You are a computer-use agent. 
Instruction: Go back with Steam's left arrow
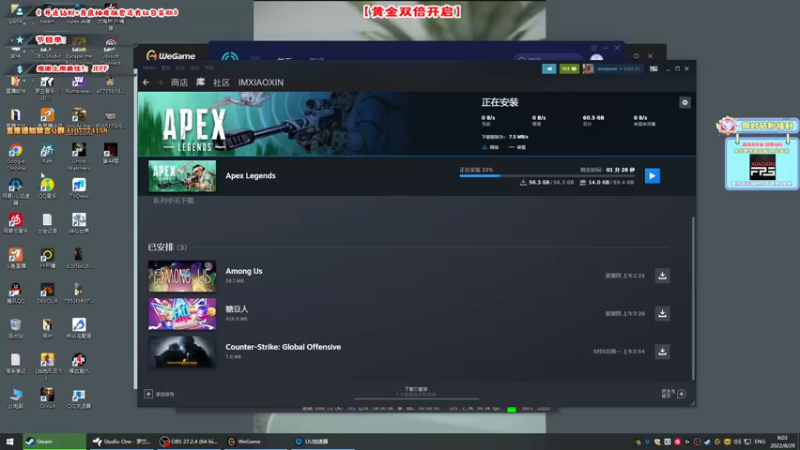click(x=146, y=82)
